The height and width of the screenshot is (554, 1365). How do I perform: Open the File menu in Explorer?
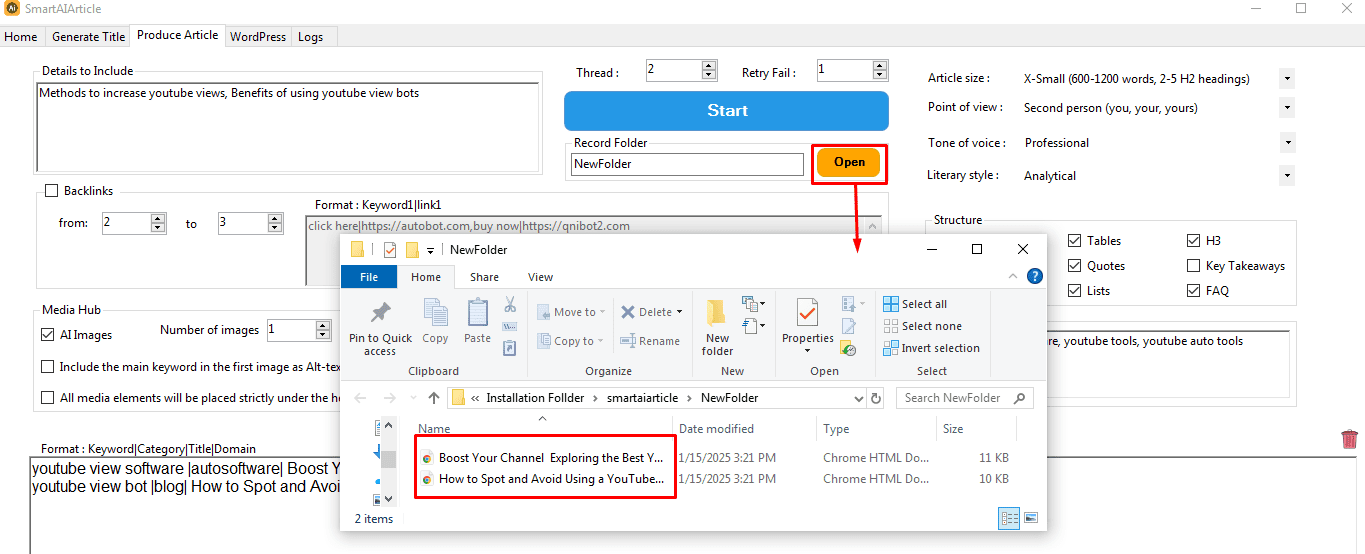[369, 277]
